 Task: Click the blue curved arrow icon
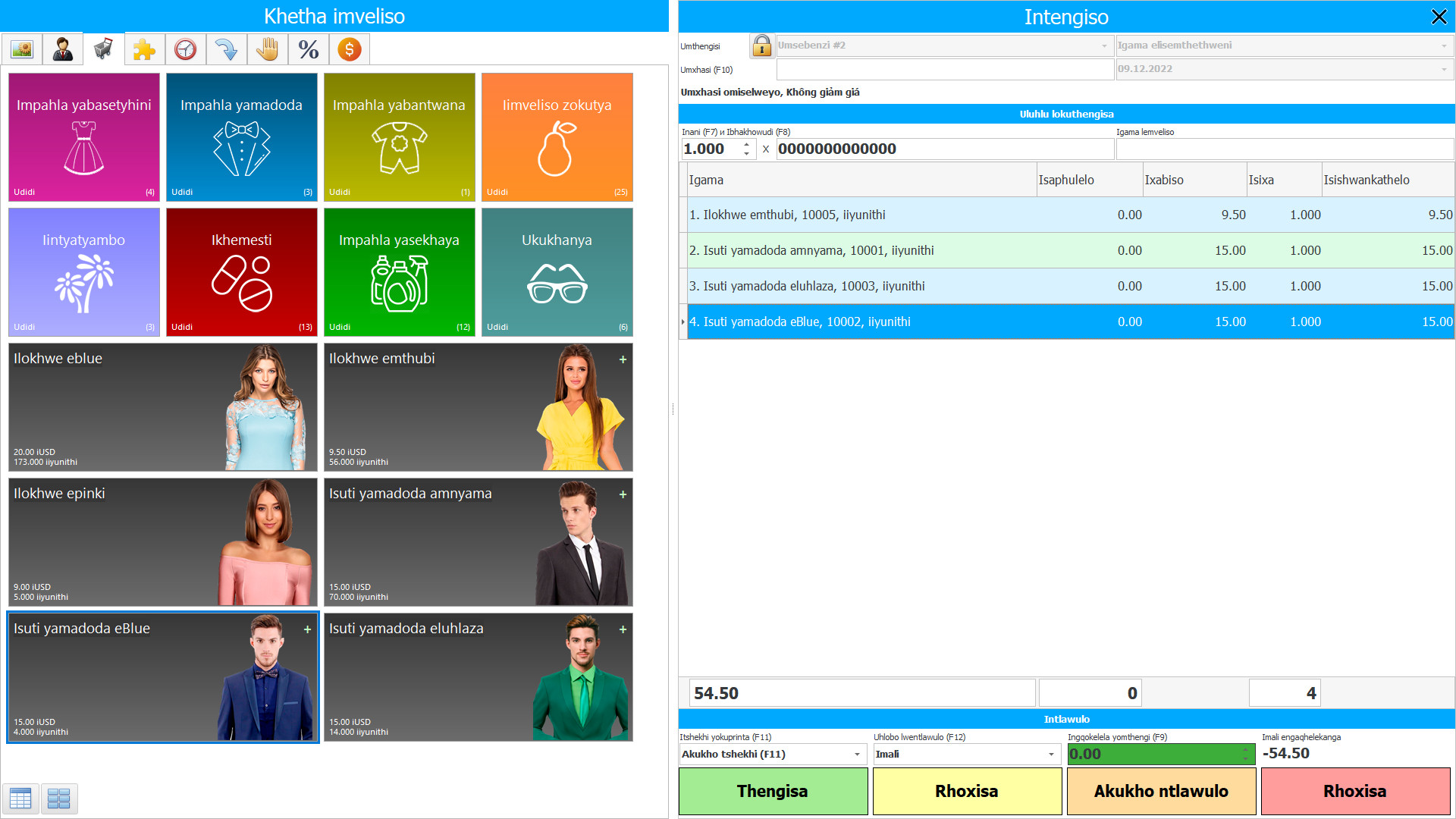click(226, 50)
